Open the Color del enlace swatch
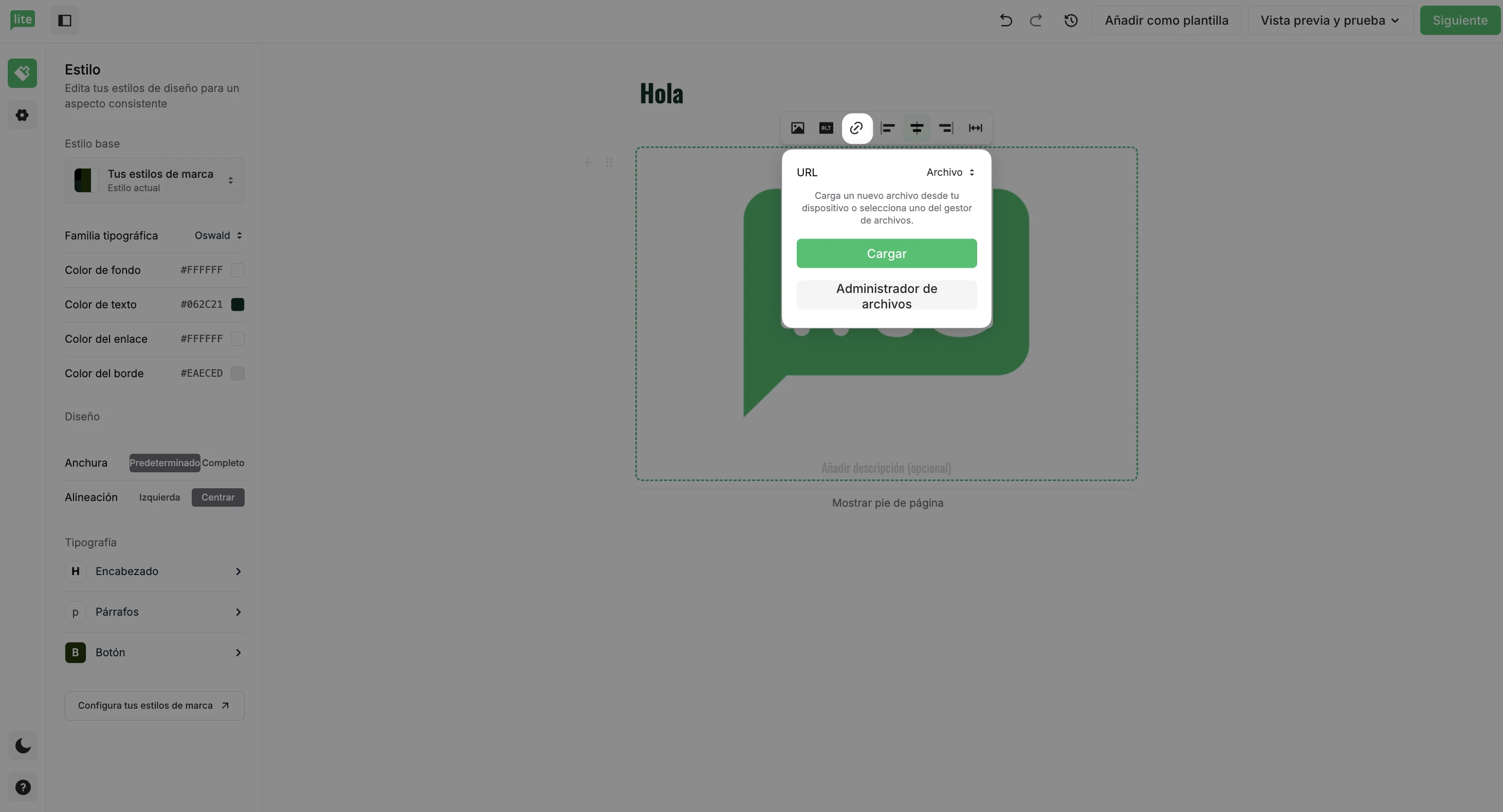The height and width of the screenshot is (812, 1503). point(237,339)
